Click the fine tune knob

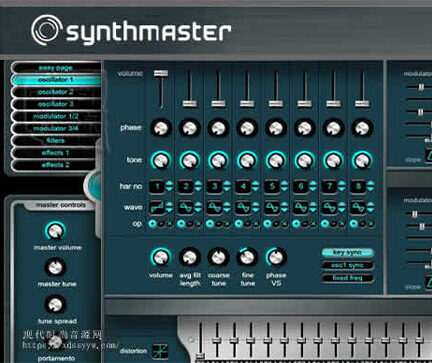click(247, 257)
